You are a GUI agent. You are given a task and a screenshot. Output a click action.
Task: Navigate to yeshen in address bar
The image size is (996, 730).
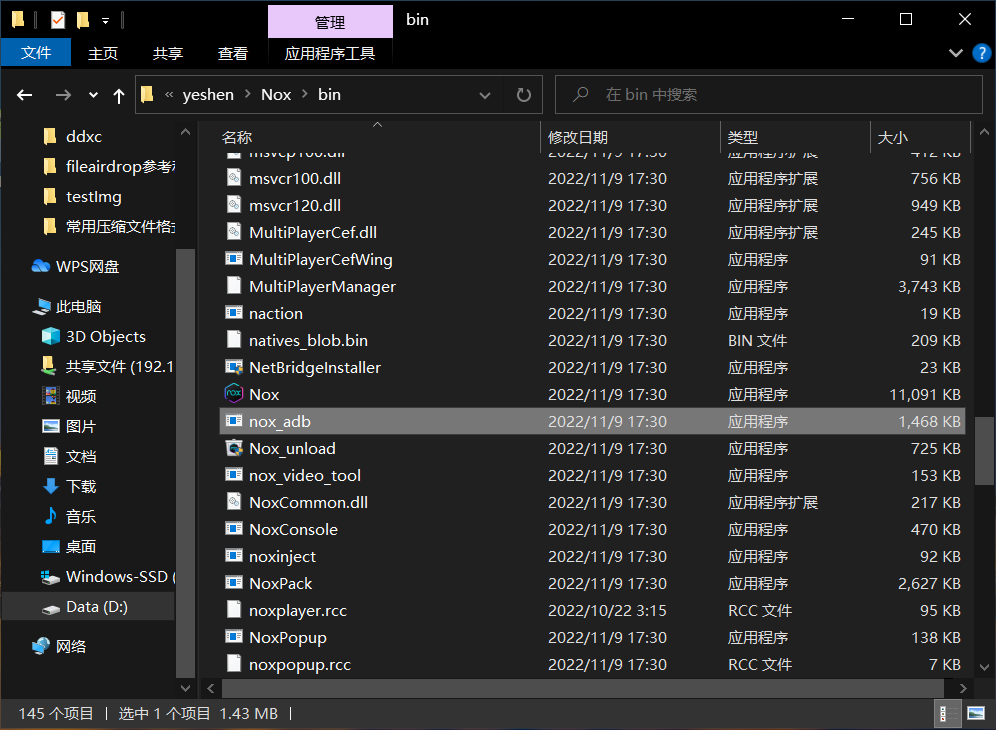click(208, 95)
